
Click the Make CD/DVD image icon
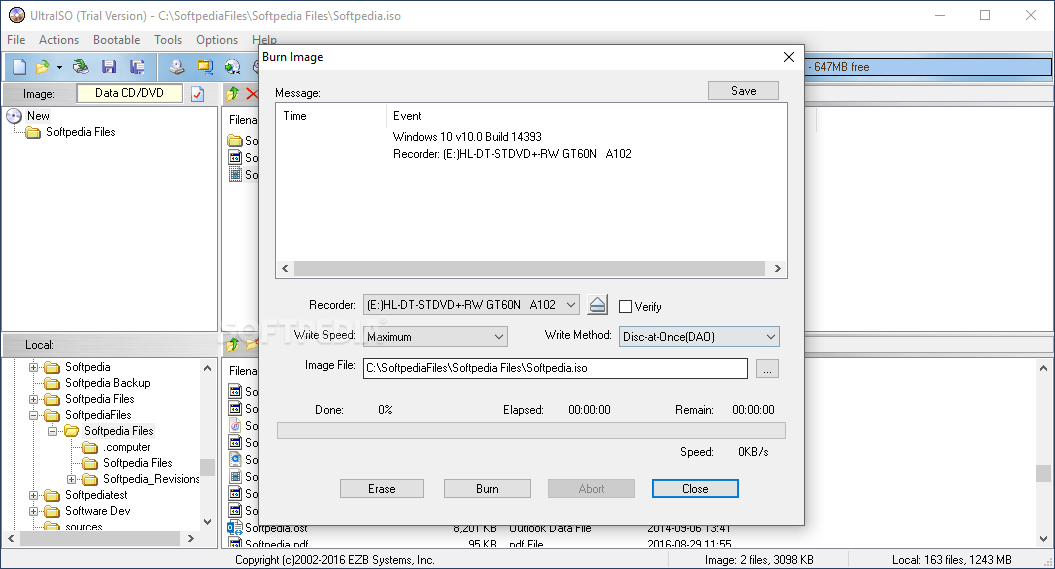[177, 67]
